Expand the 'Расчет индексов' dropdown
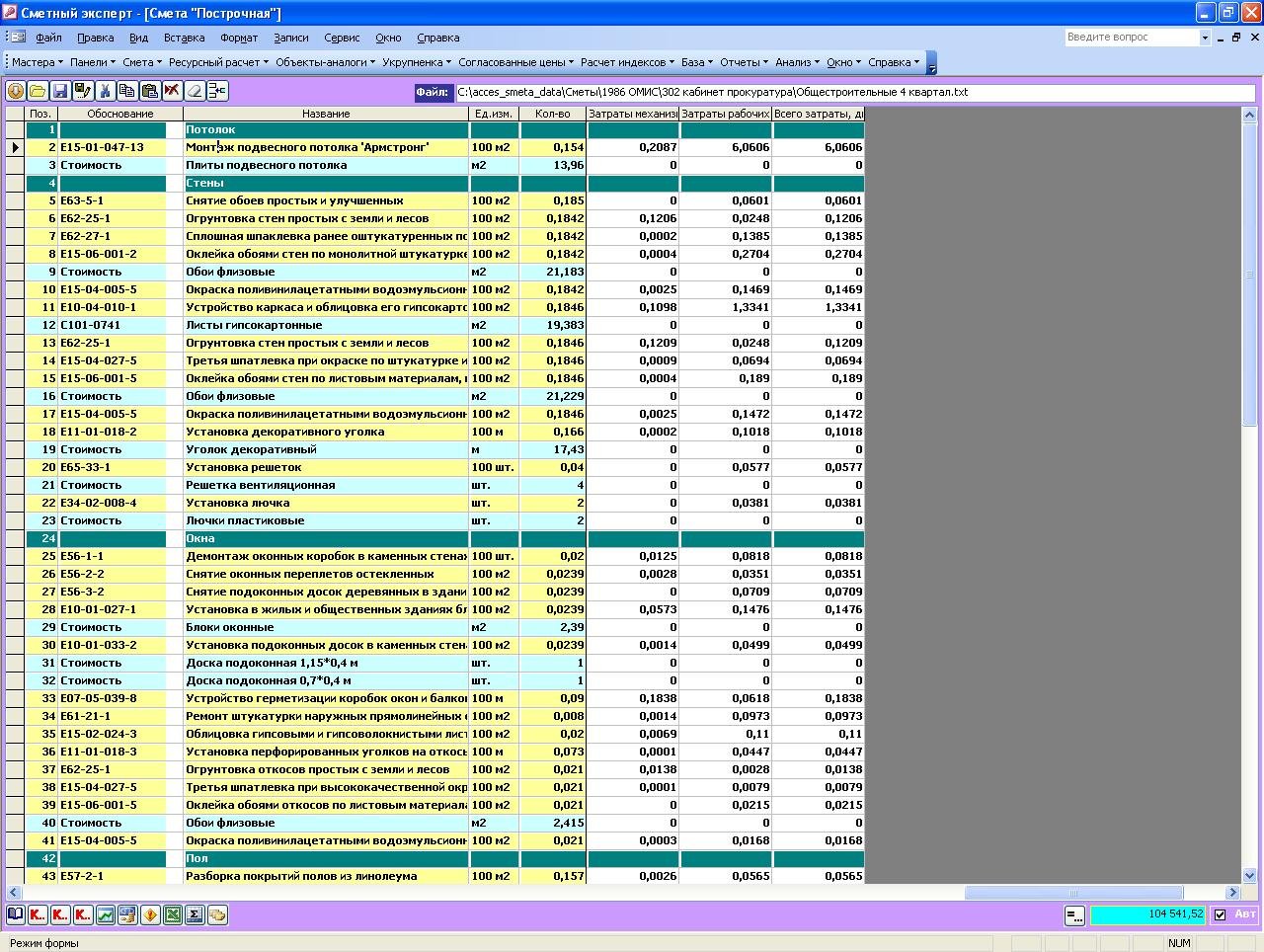The width and height of the screenshot is (1264, 952). click(x=627, y=62)
